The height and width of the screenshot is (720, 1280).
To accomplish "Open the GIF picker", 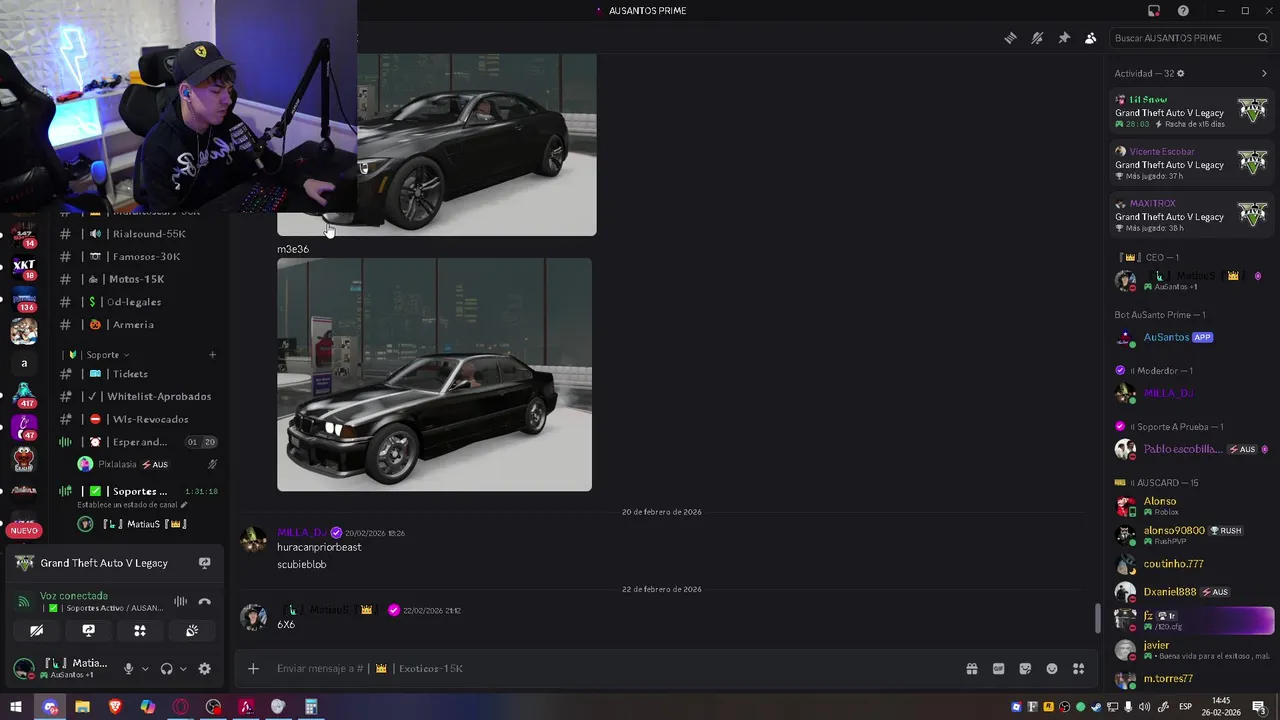I will 998,668.
